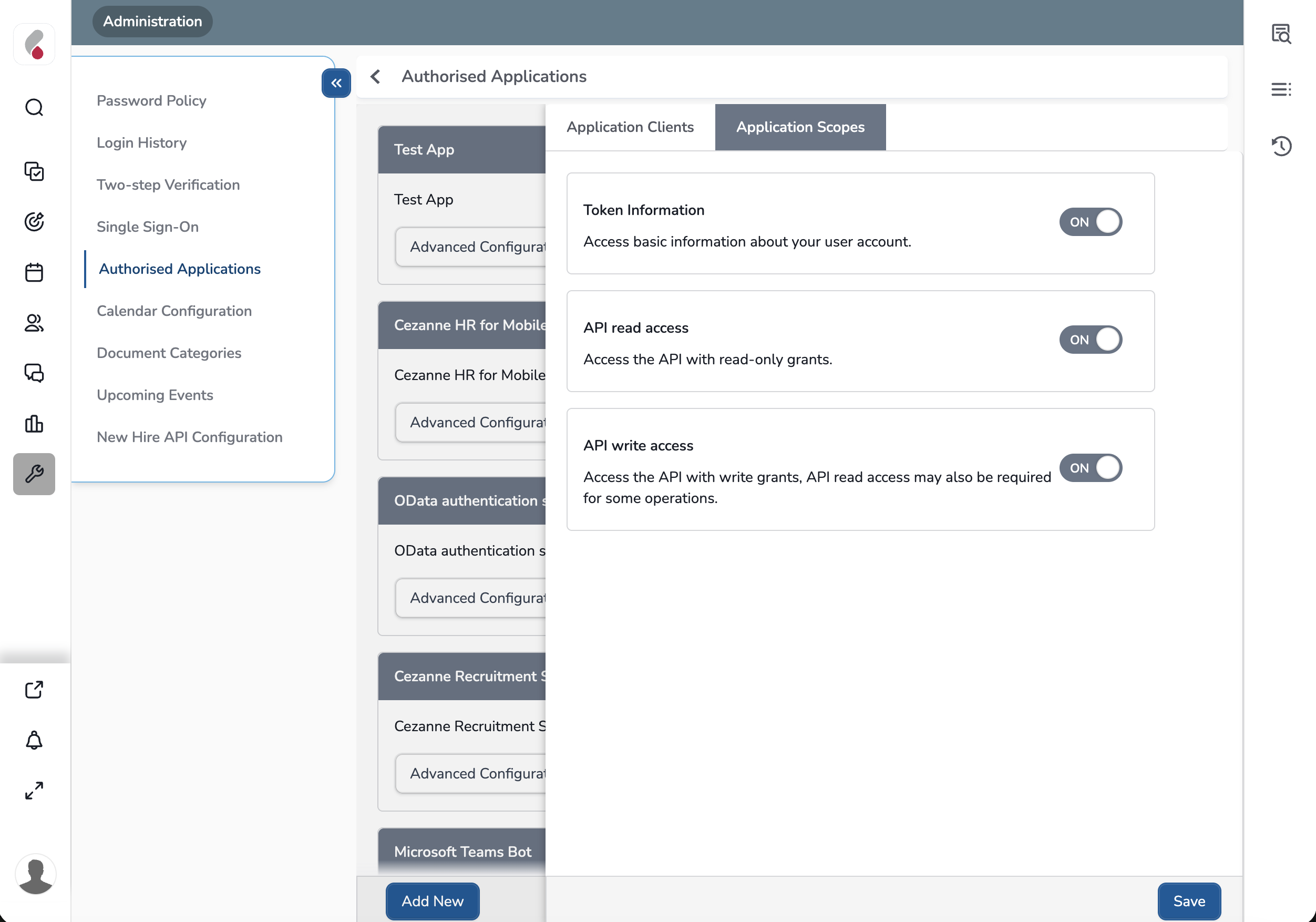Open the bar chart reports icon
Image resolution: width=1316 pixels, height=922 pixels.
pyautogui.click(x=34, y=424)
